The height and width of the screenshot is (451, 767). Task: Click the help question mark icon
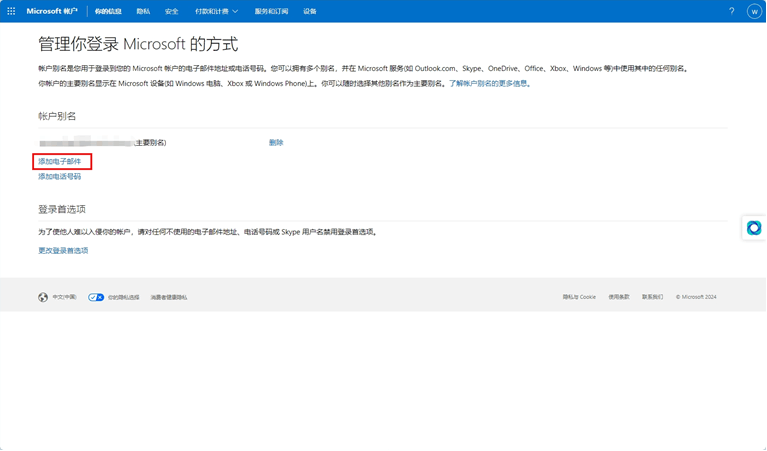(731, 11)
